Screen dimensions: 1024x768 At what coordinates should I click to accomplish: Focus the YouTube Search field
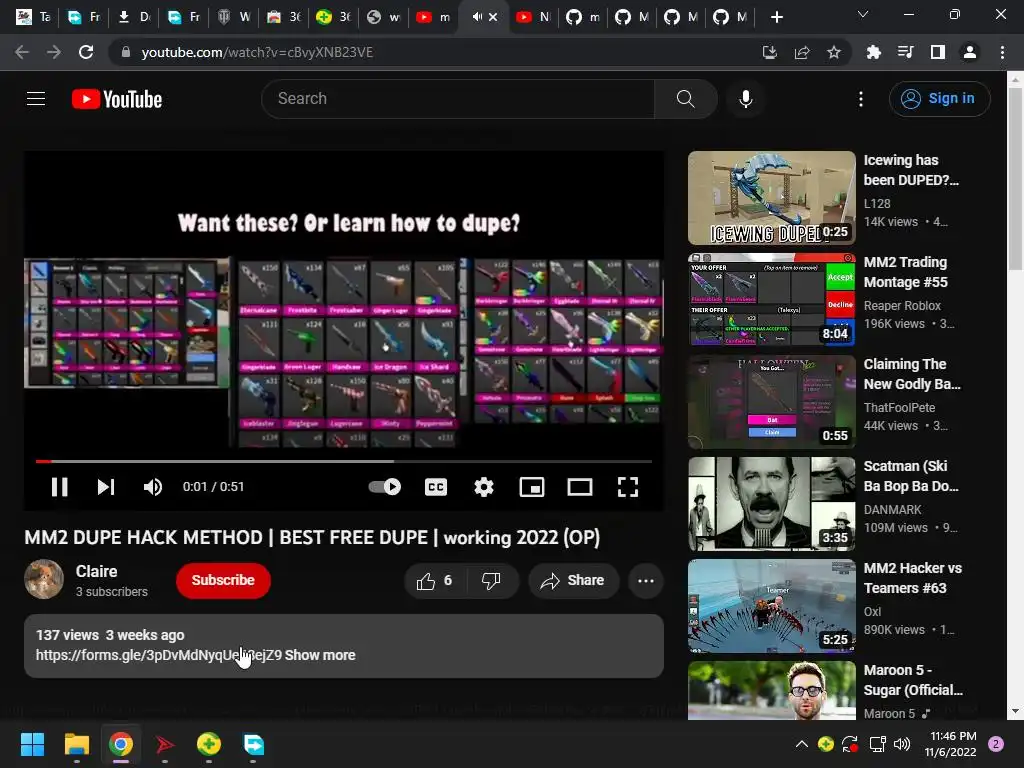point(457,99)
